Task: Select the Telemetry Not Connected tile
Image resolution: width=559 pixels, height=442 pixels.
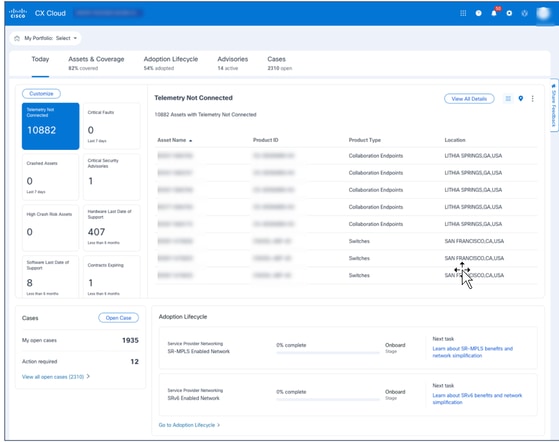Action: [51, 126]
